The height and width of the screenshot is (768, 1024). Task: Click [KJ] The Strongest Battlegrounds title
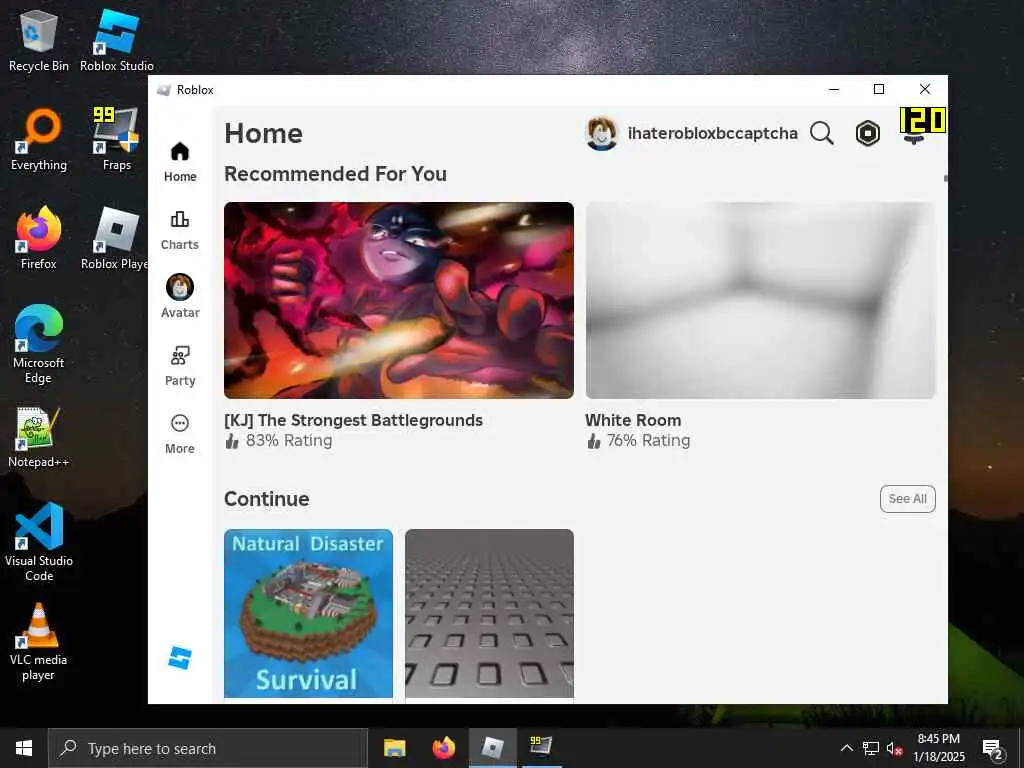(x=353, y=420)
